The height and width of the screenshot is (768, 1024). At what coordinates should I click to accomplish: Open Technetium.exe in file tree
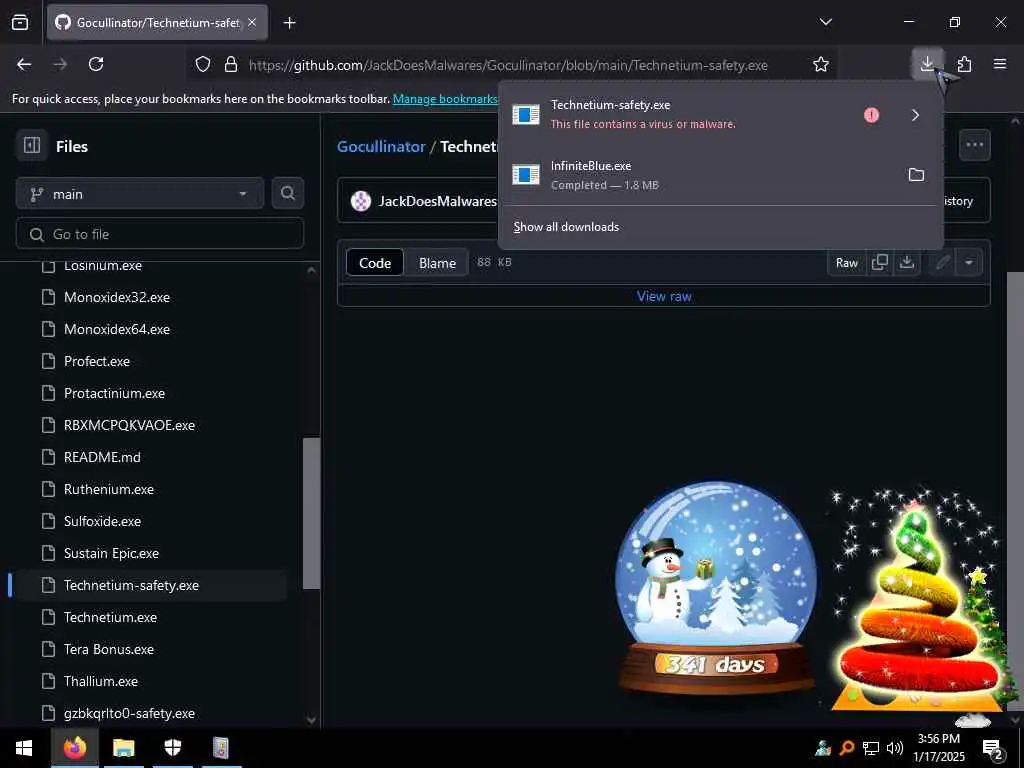point(110,617)
